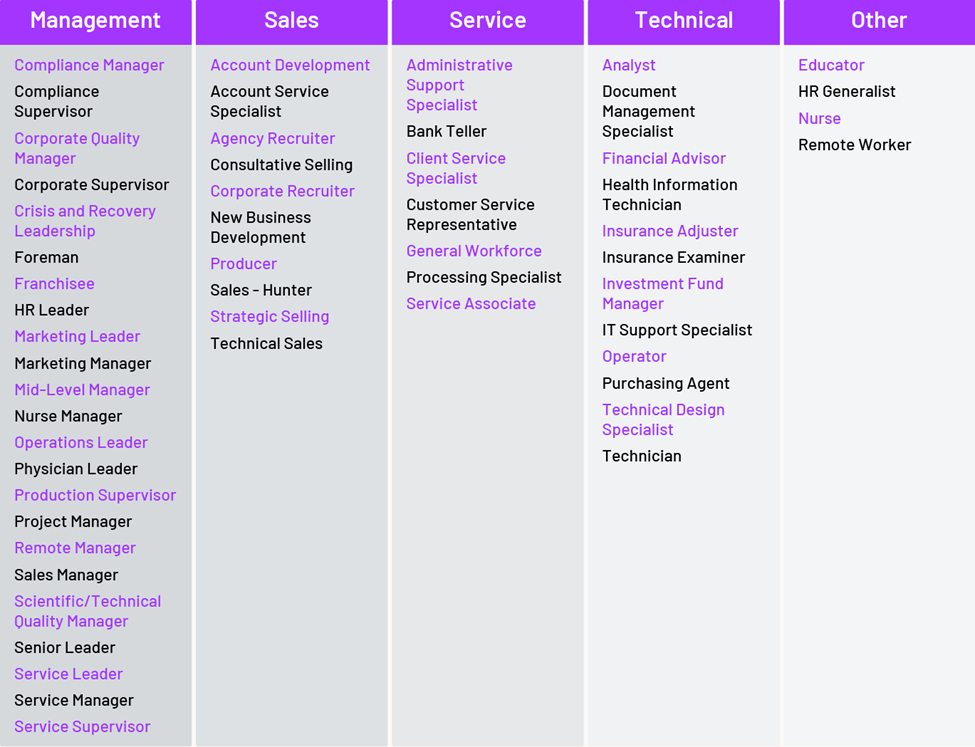Screen dimensions: 975x747
Task: Open the Franchisee job link
Action: click(54, 284)
